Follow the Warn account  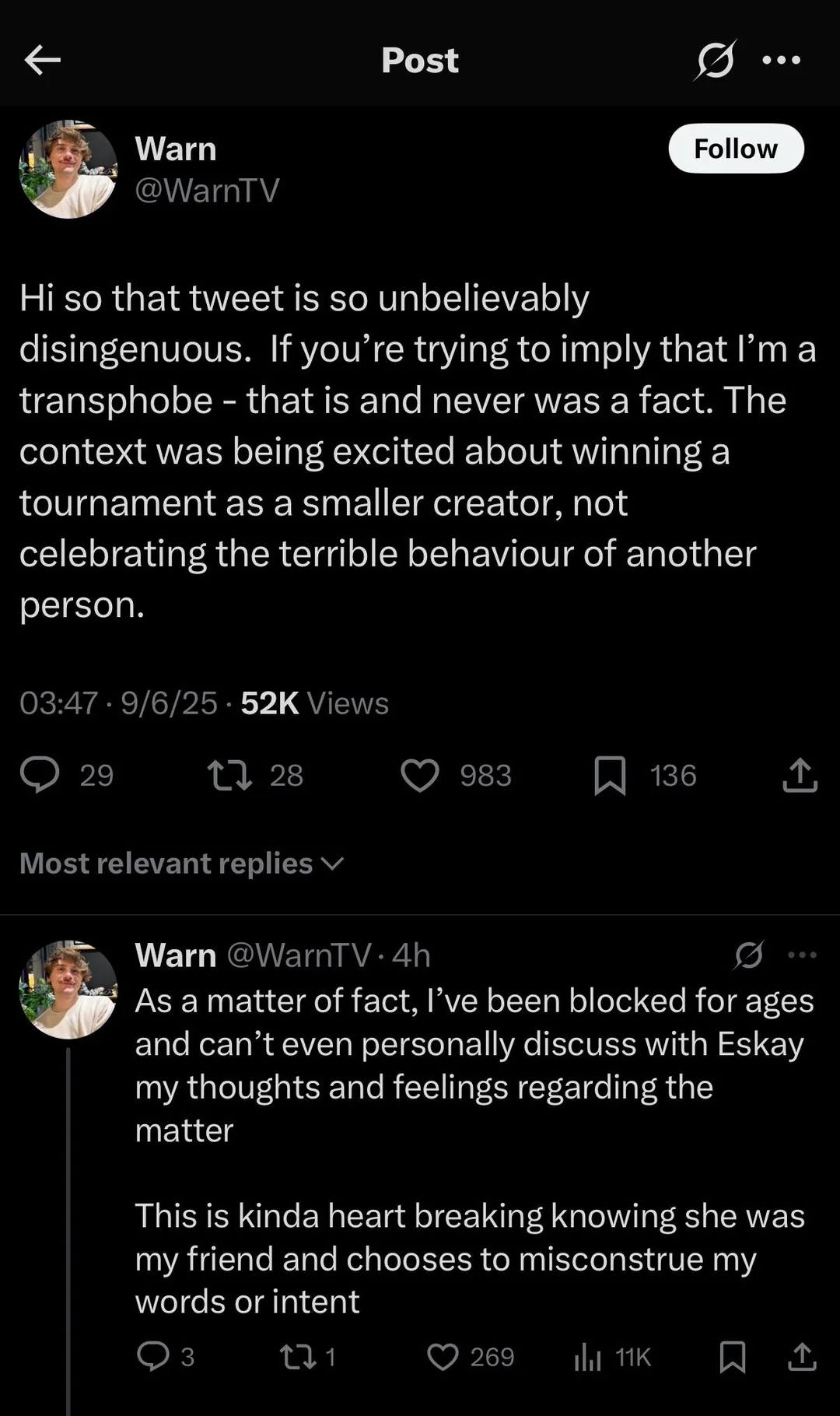tap(735, 149)
